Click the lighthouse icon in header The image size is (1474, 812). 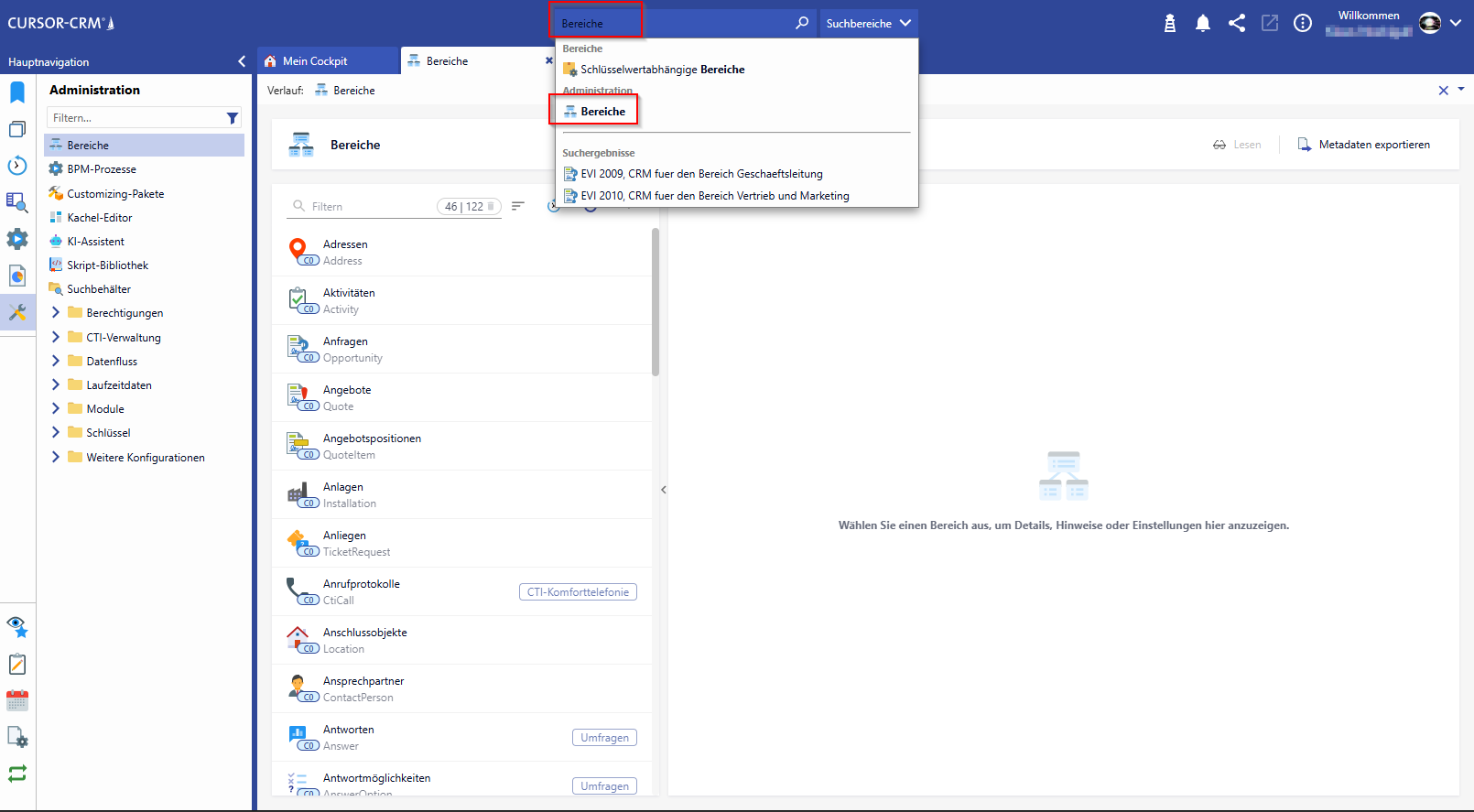click(1169, 24)
